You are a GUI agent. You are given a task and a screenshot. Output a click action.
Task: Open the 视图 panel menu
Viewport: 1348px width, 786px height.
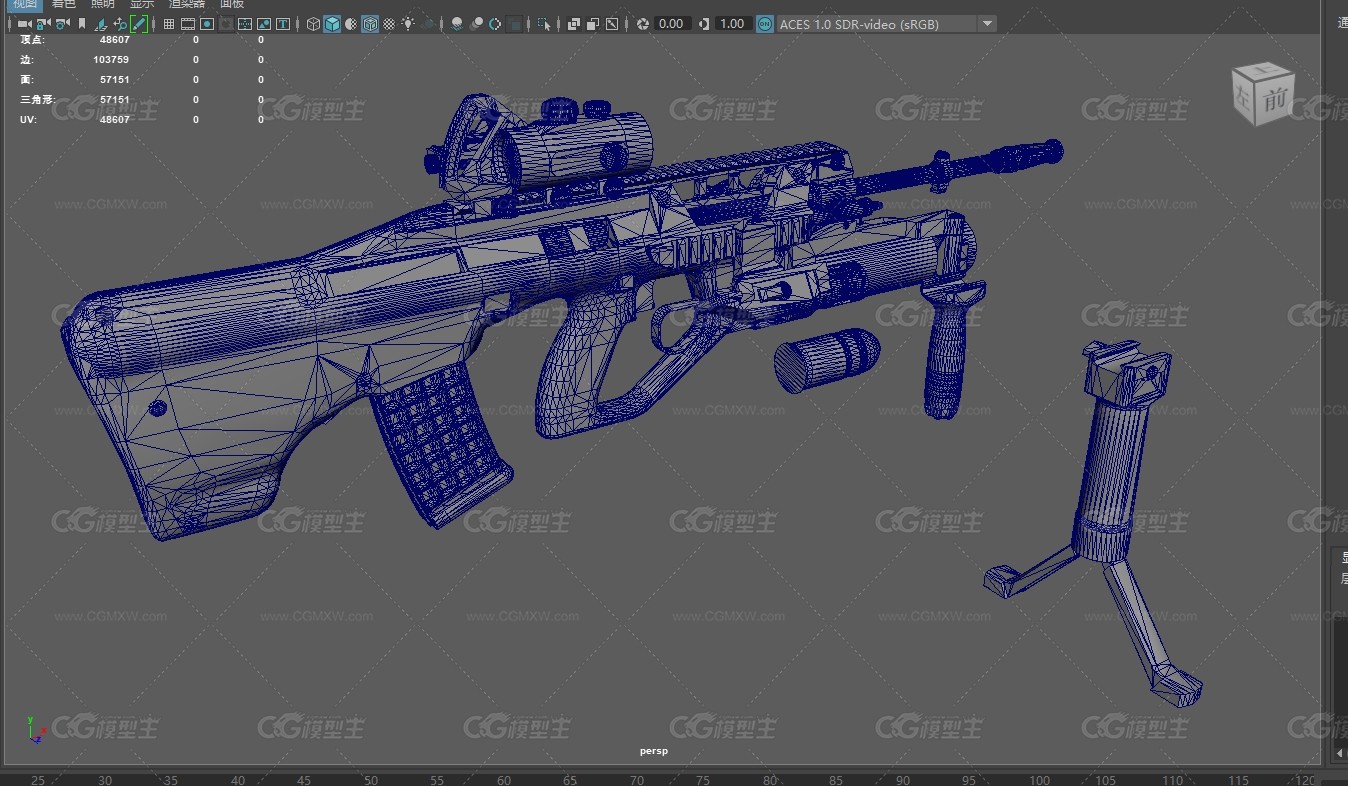pos(24,4)
